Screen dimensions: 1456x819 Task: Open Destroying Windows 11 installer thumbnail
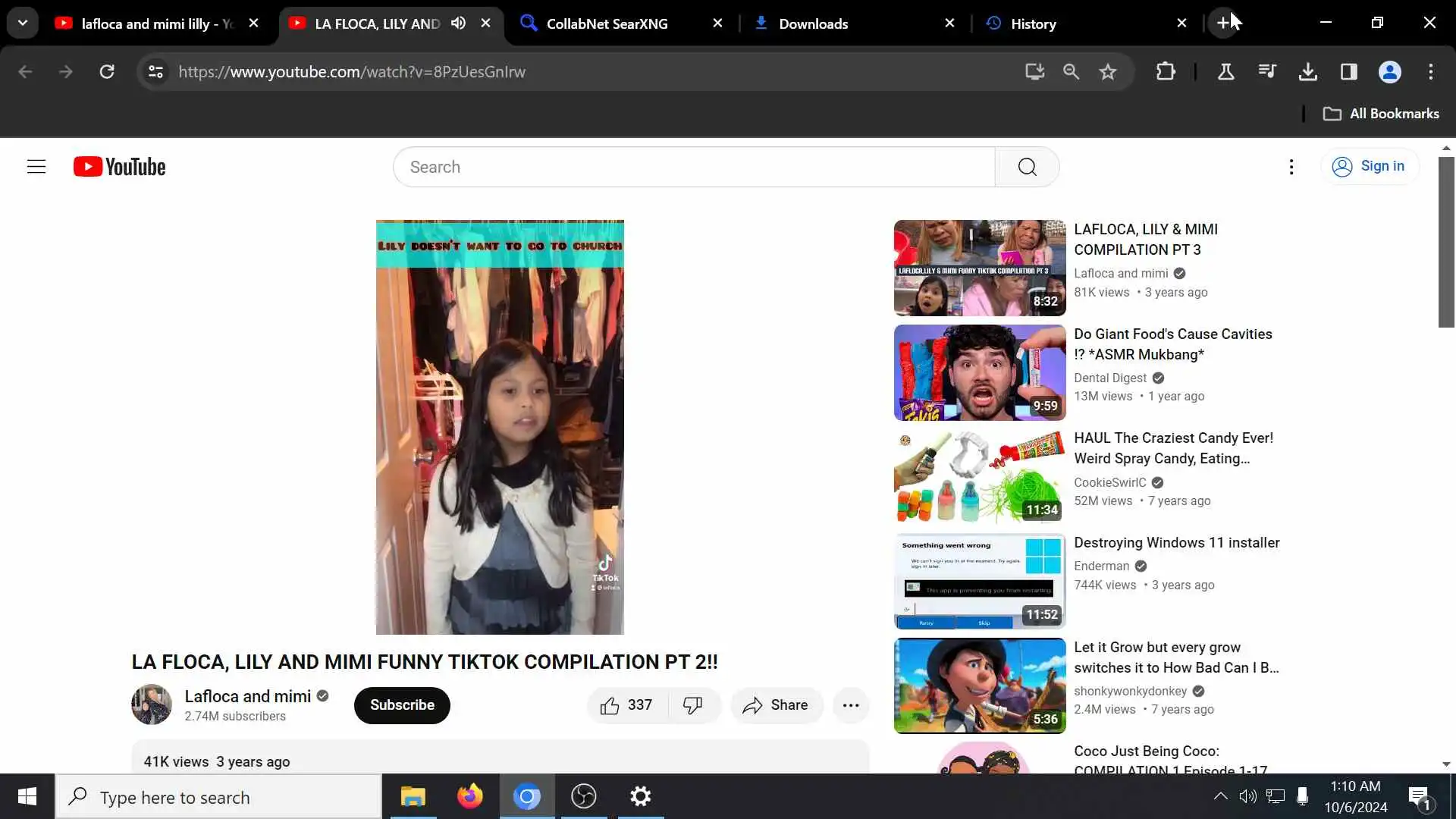979,582
